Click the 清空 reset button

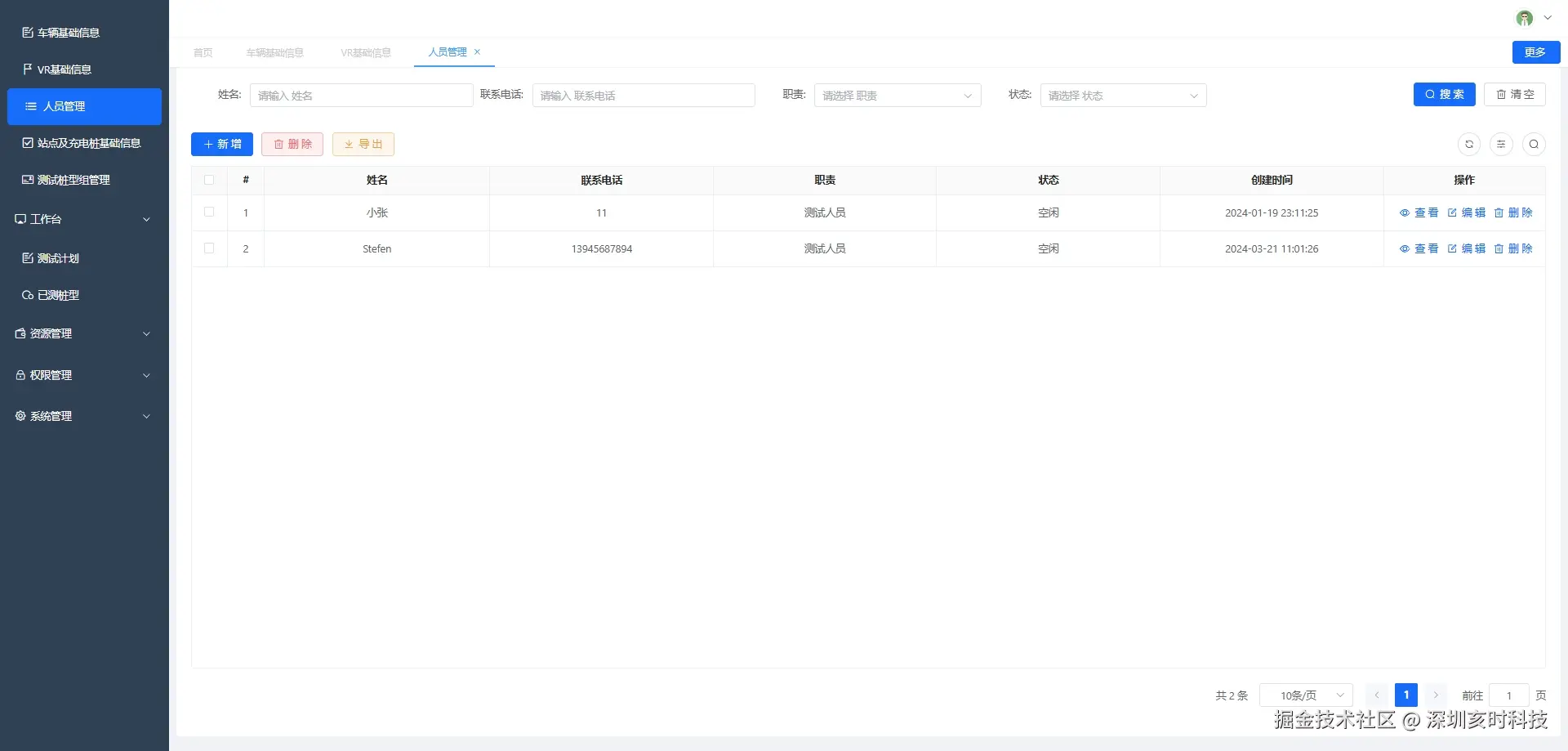[1515, 95]
